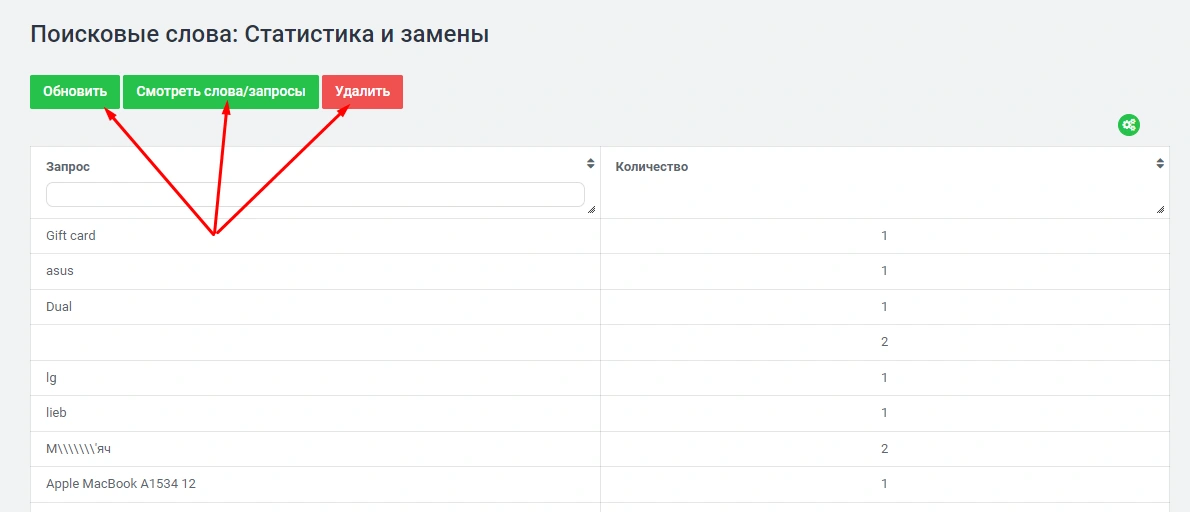
Task: Click sort arrows in the Запрос column
Action: [x=590, y=163]
